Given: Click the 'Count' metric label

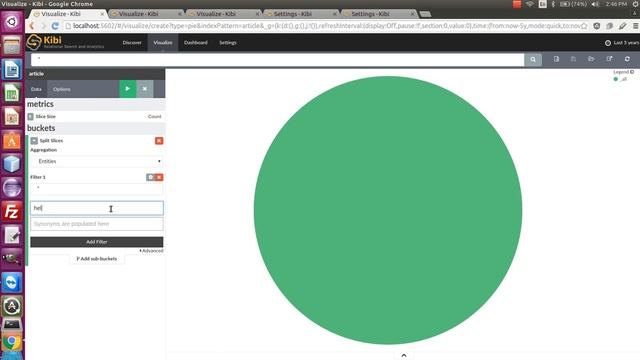Looking at the screenshot, I should click(x=155, y=116).
